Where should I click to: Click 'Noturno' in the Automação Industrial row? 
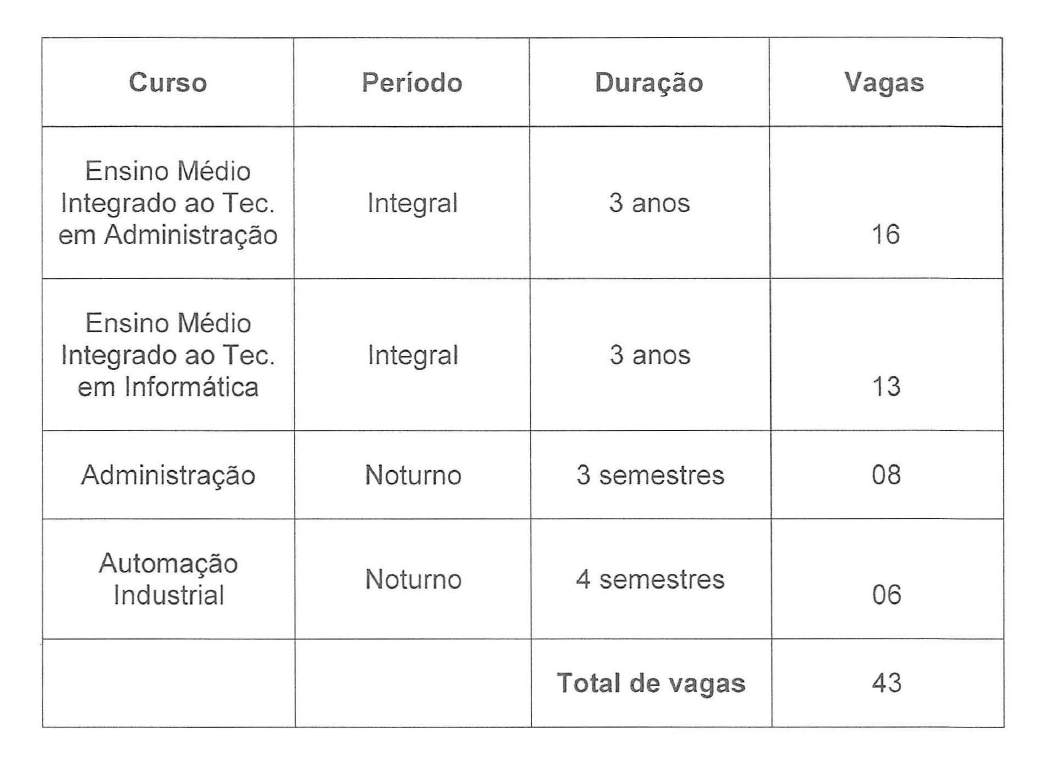411,578
